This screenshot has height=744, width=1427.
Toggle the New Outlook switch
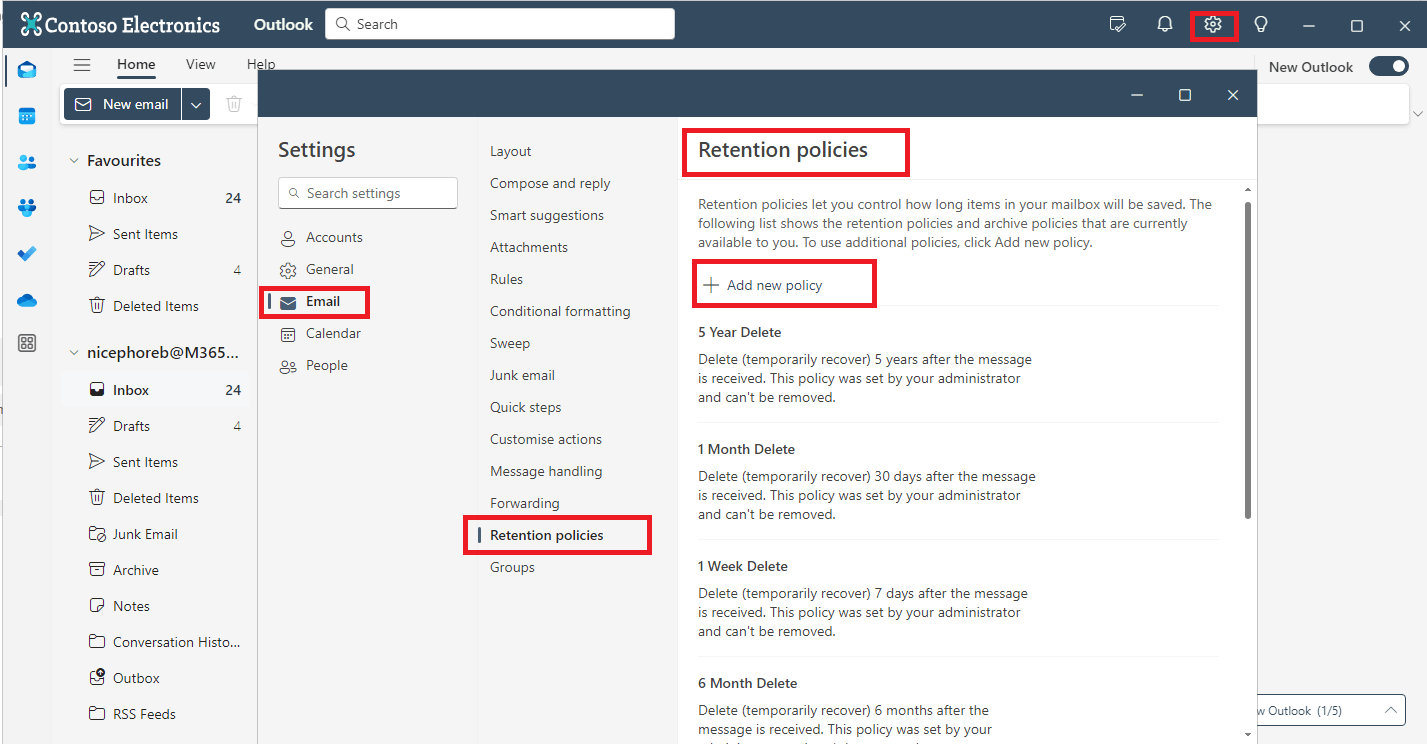(x=1388, y=66)
